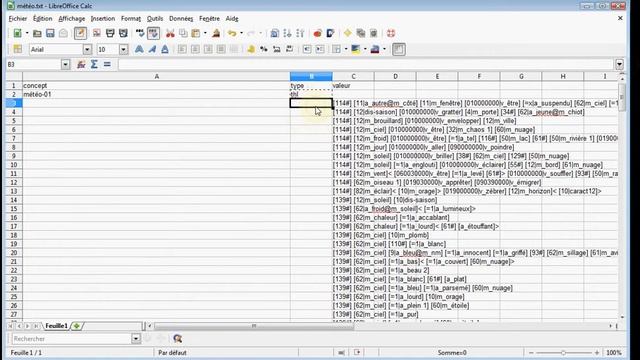Open the Function Wizard fx icon

(x=81, y=64)
